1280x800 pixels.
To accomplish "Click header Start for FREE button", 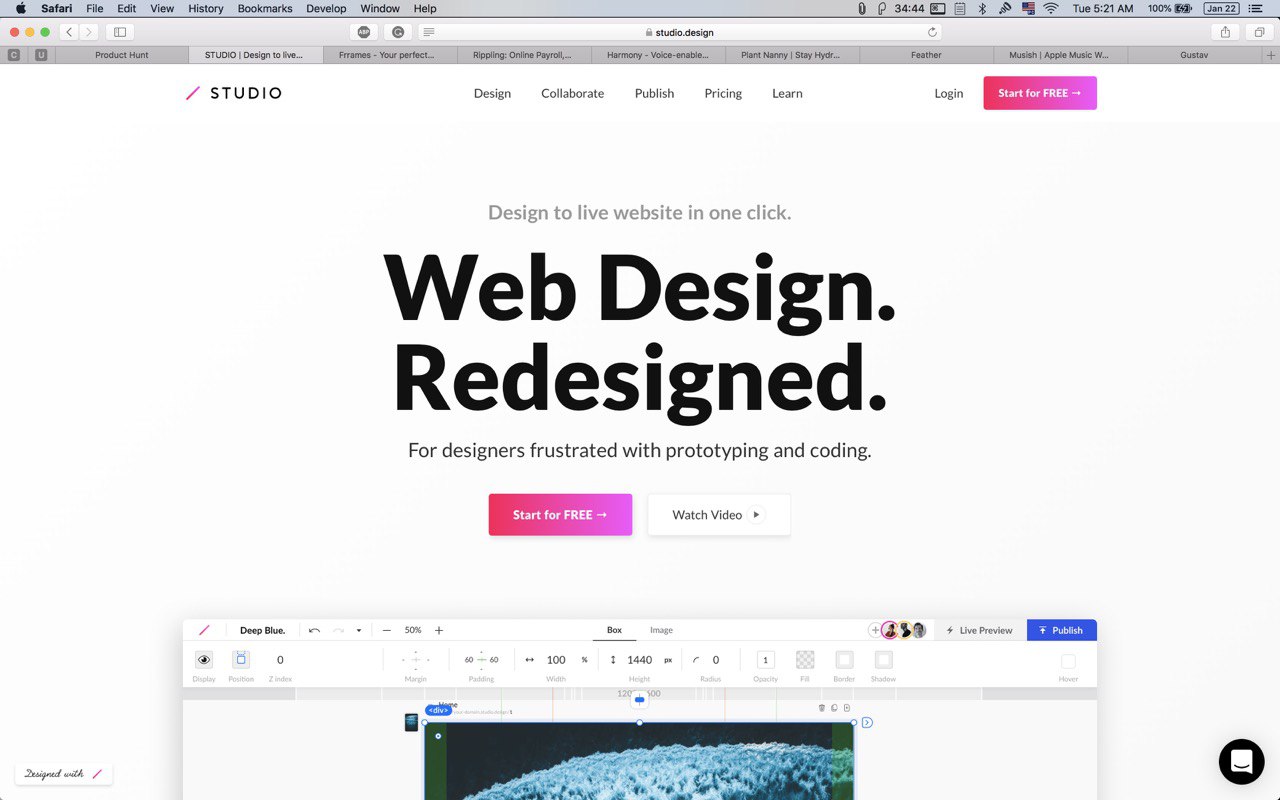I will click(1040, 93).
